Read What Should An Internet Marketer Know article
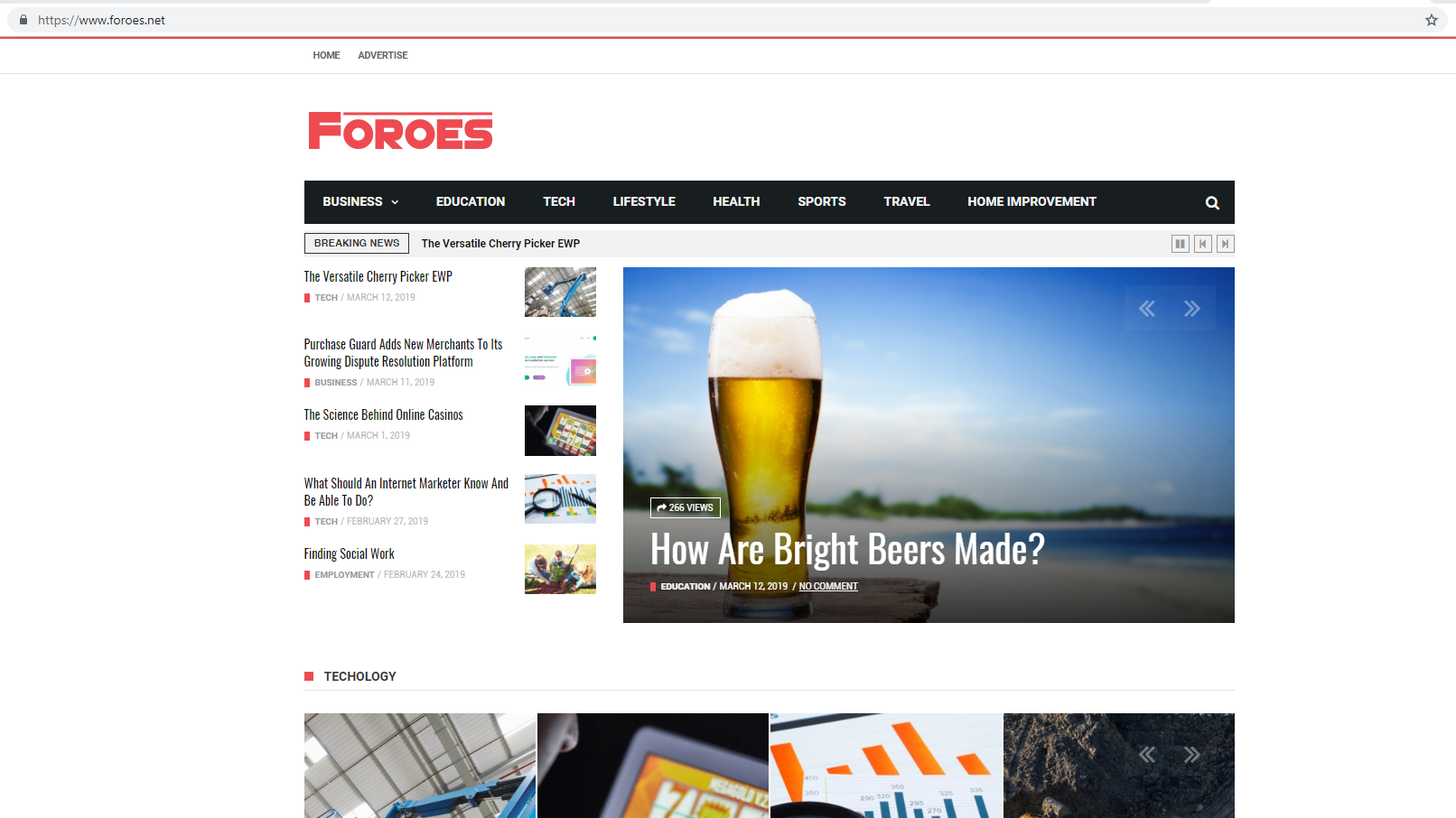This screenshot has width=1456, height=818. pos(406,492)
